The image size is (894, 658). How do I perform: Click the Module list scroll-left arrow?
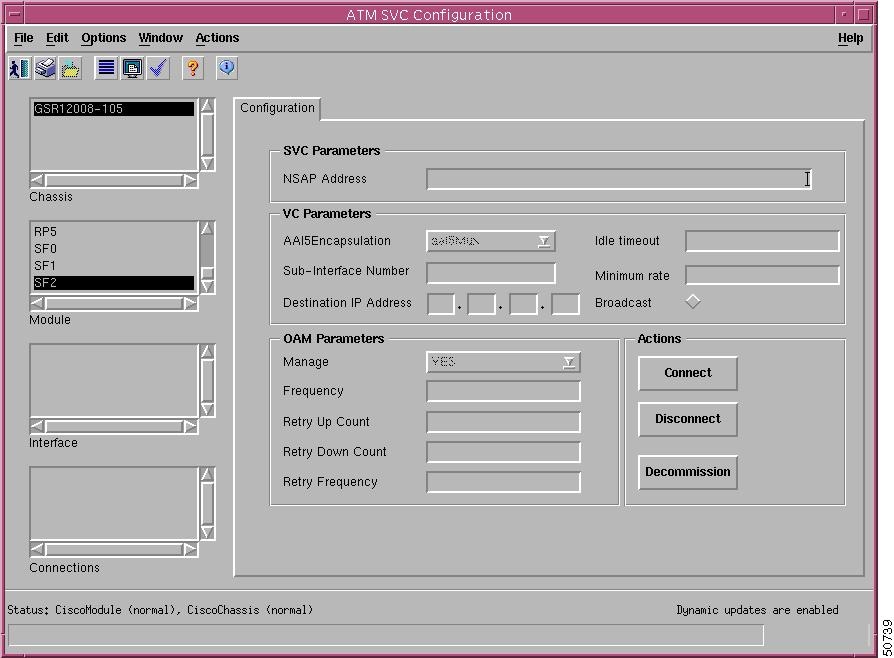pyautogui.click(x=37, y=303)
